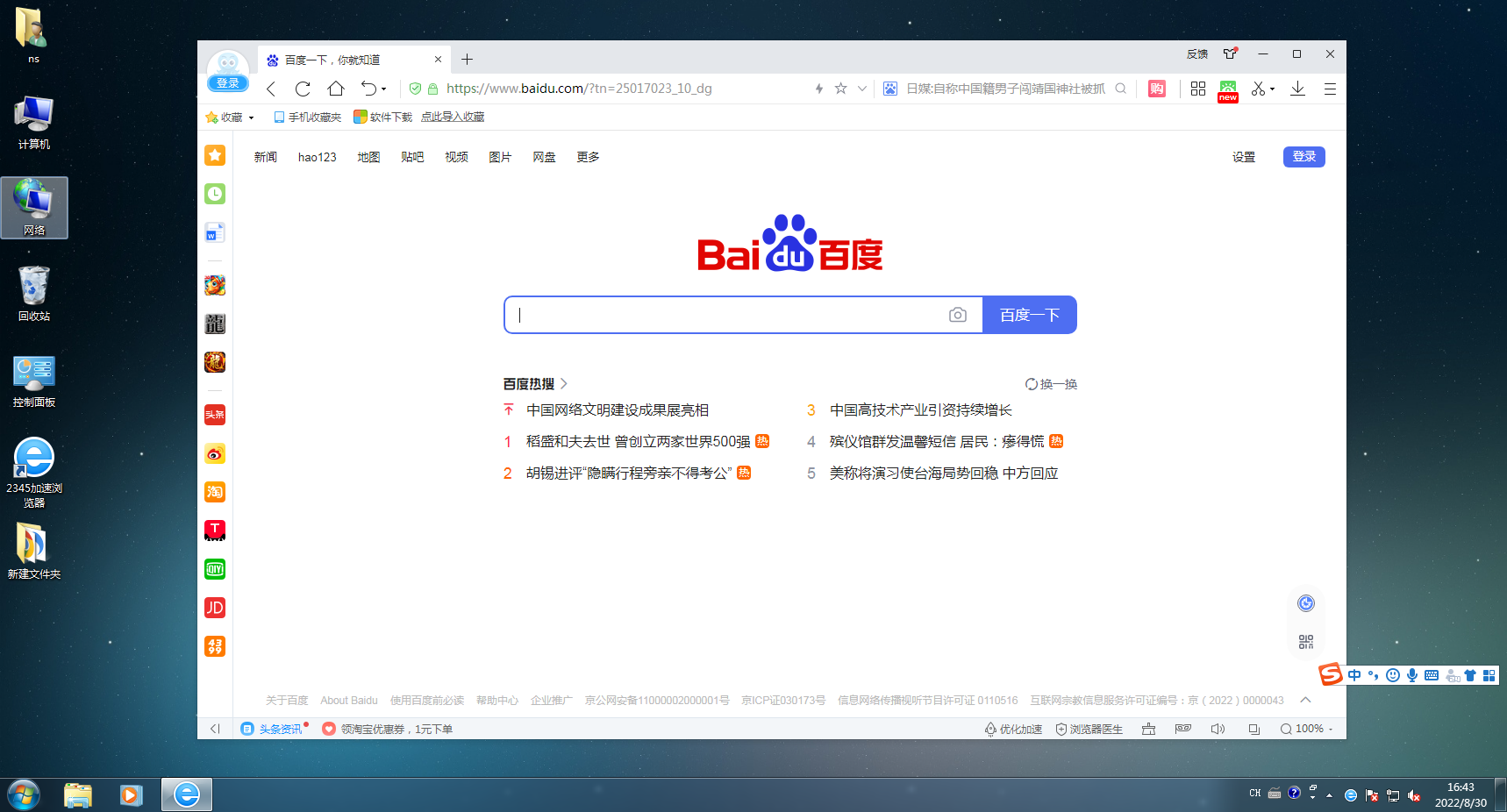Click the undo closed tab icon

368,89
